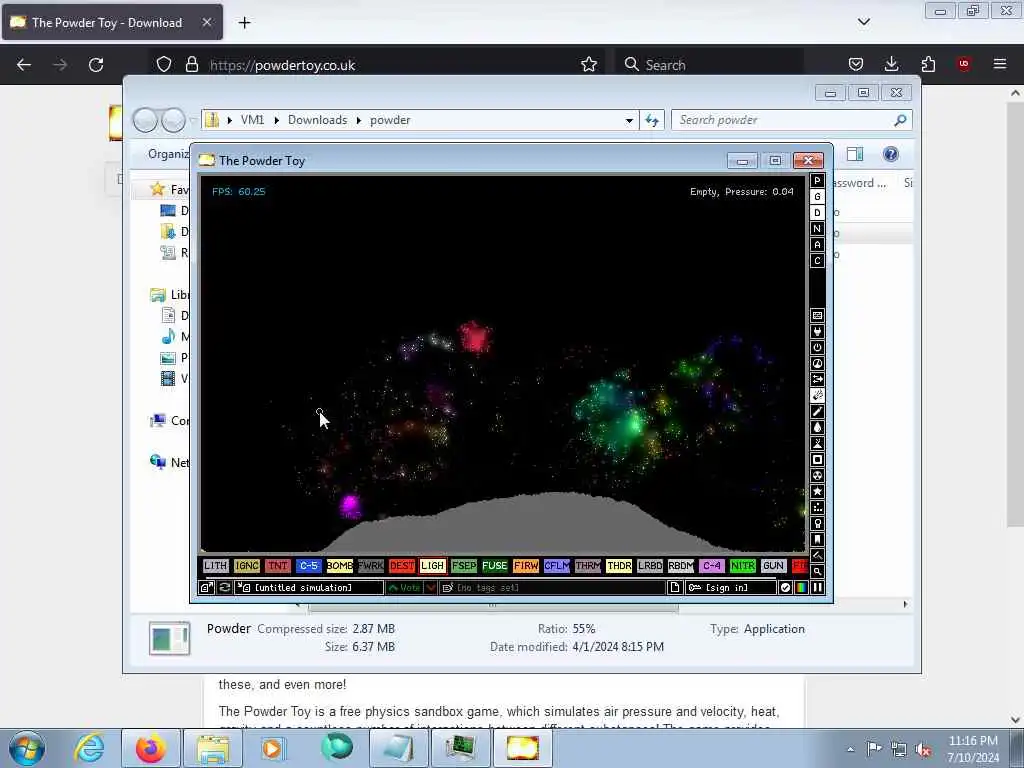Viewport: 1024px width, 768px height.
Task: Click Firefox downloads arrow button
Action: pos(891,64)
